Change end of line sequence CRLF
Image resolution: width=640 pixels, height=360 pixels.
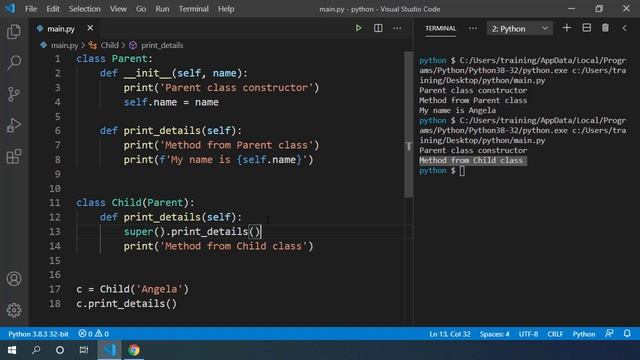555,334
